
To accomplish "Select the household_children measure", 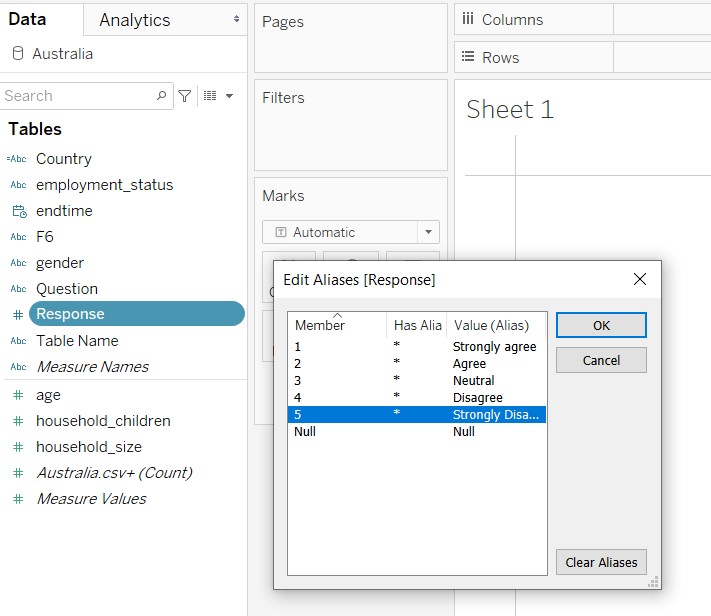I will (x=103, y=421).
